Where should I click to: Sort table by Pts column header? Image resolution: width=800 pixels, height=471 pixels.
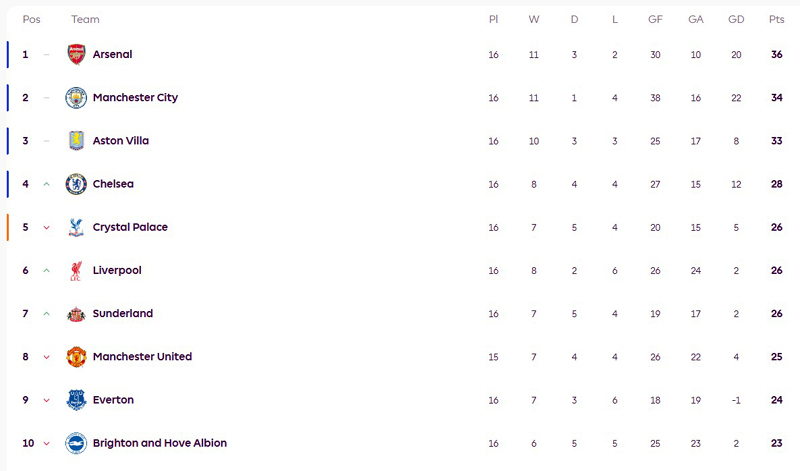click(x=776, y=20)
